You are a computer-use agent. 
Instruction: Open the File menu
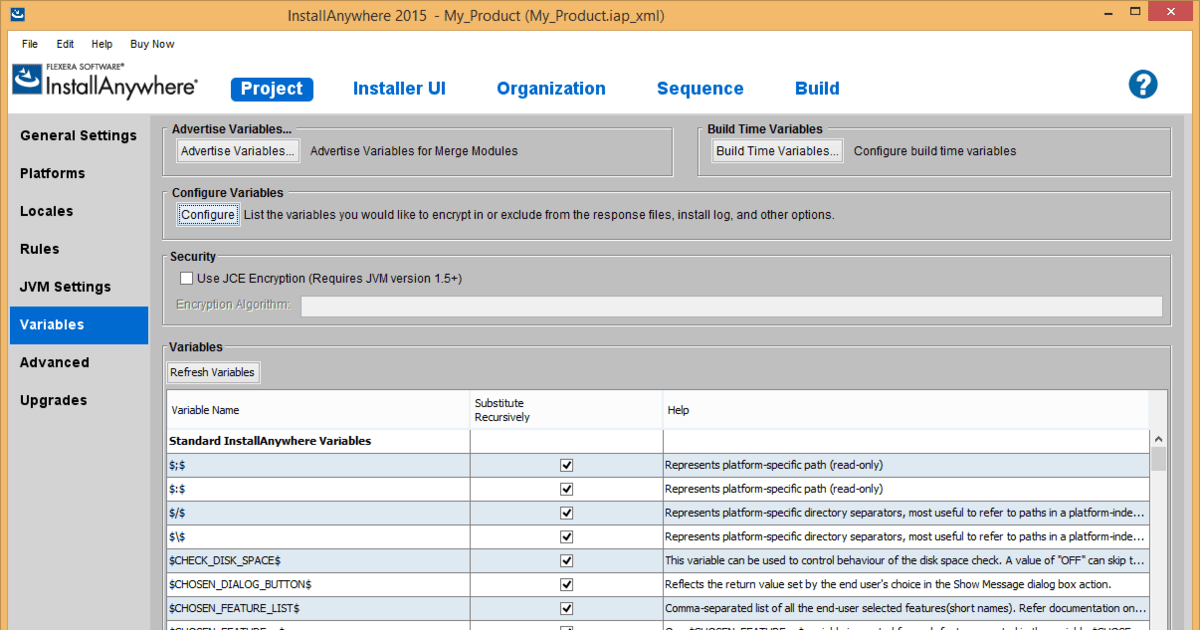(x=30, y=44)
